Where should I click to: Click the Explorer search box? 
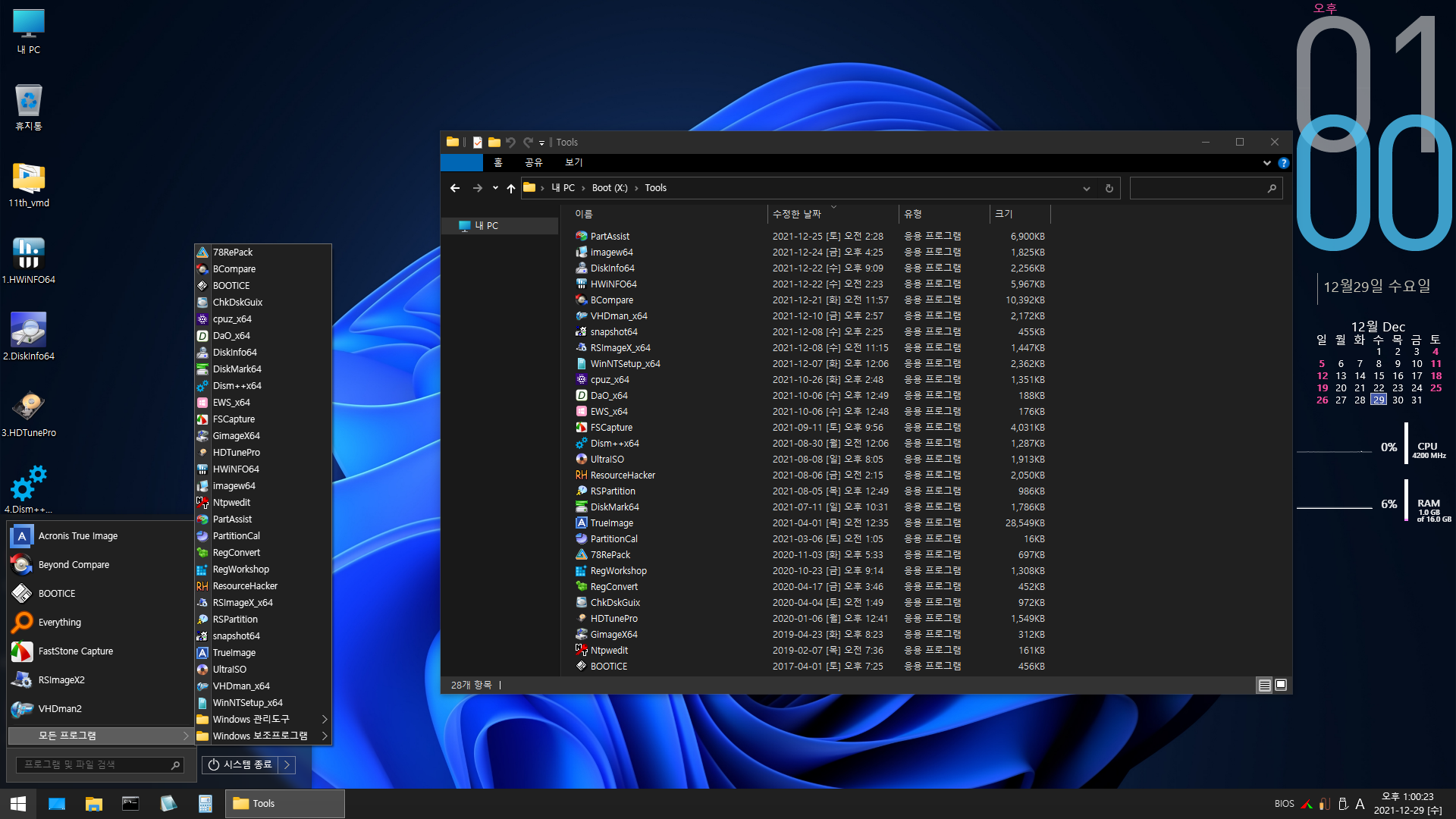click(x=1206, y=189)
